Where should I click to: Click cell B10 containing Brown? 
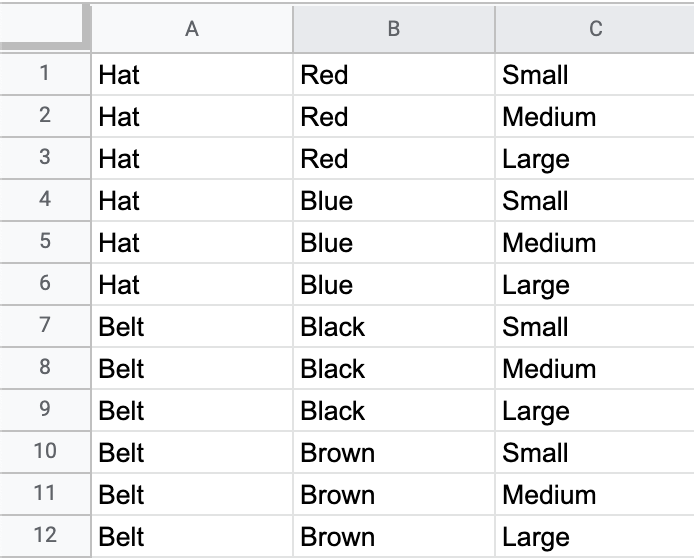point(393,453)
